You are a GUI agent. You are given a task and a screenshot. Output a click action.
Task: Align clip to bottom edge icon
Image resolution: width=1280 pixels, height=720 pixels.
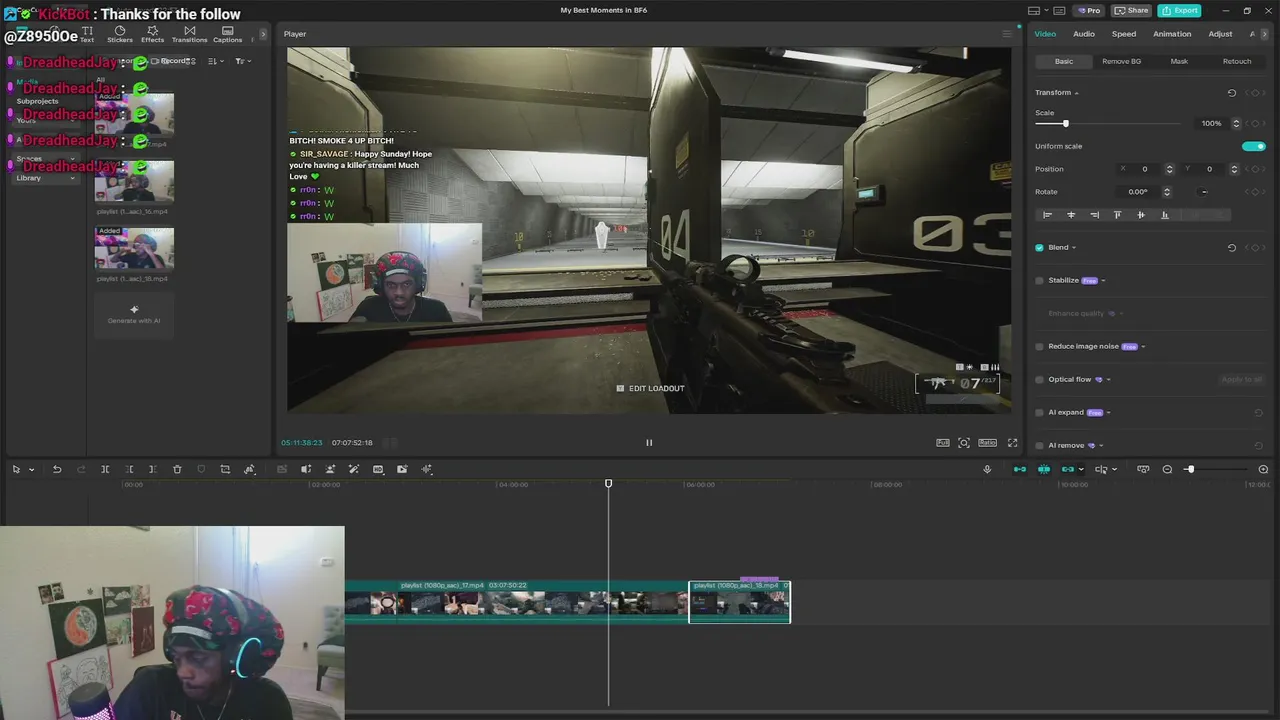[1164, 215]
